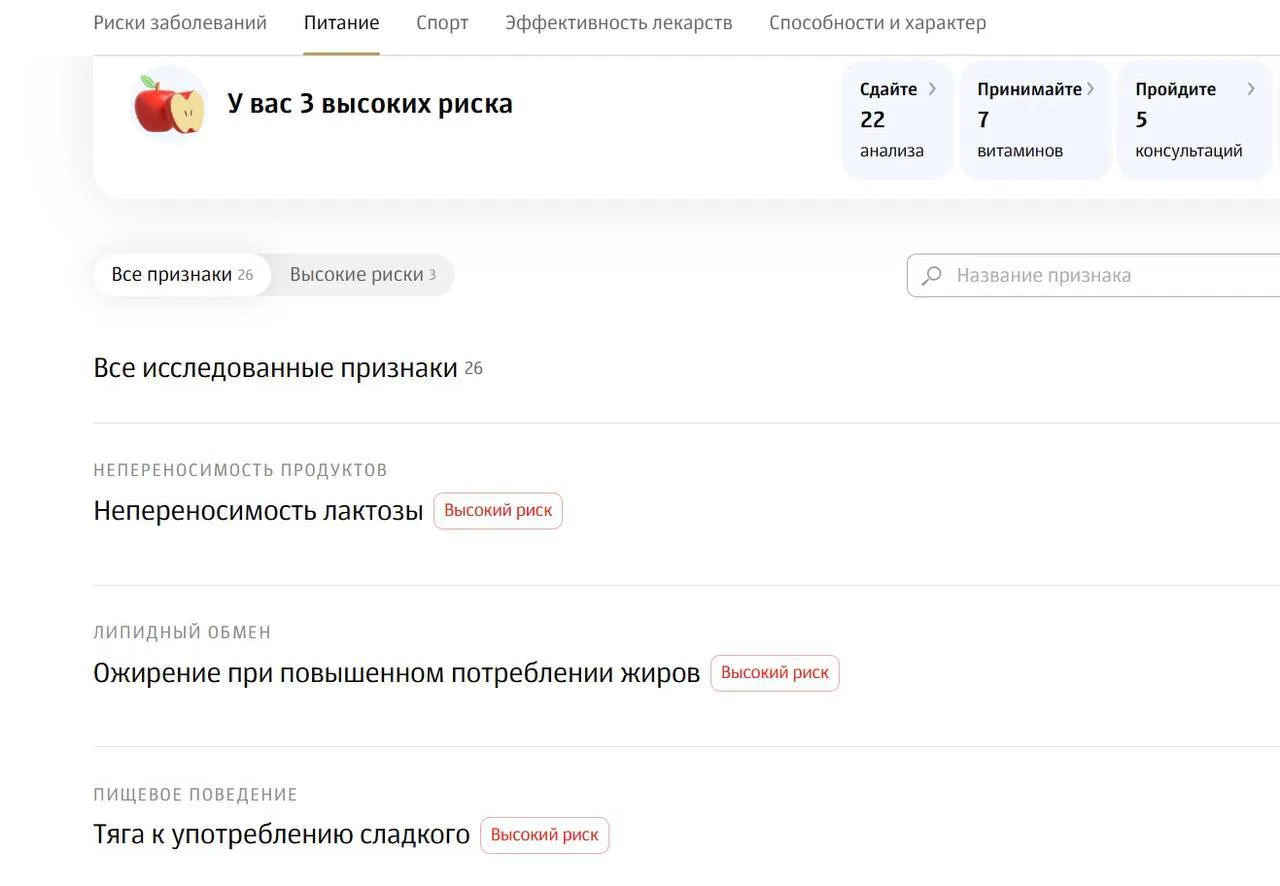Click "Высокий риск" badge beside sweets craving
The width and height of the screenshot is (1280, 886).
pos(545,835)
